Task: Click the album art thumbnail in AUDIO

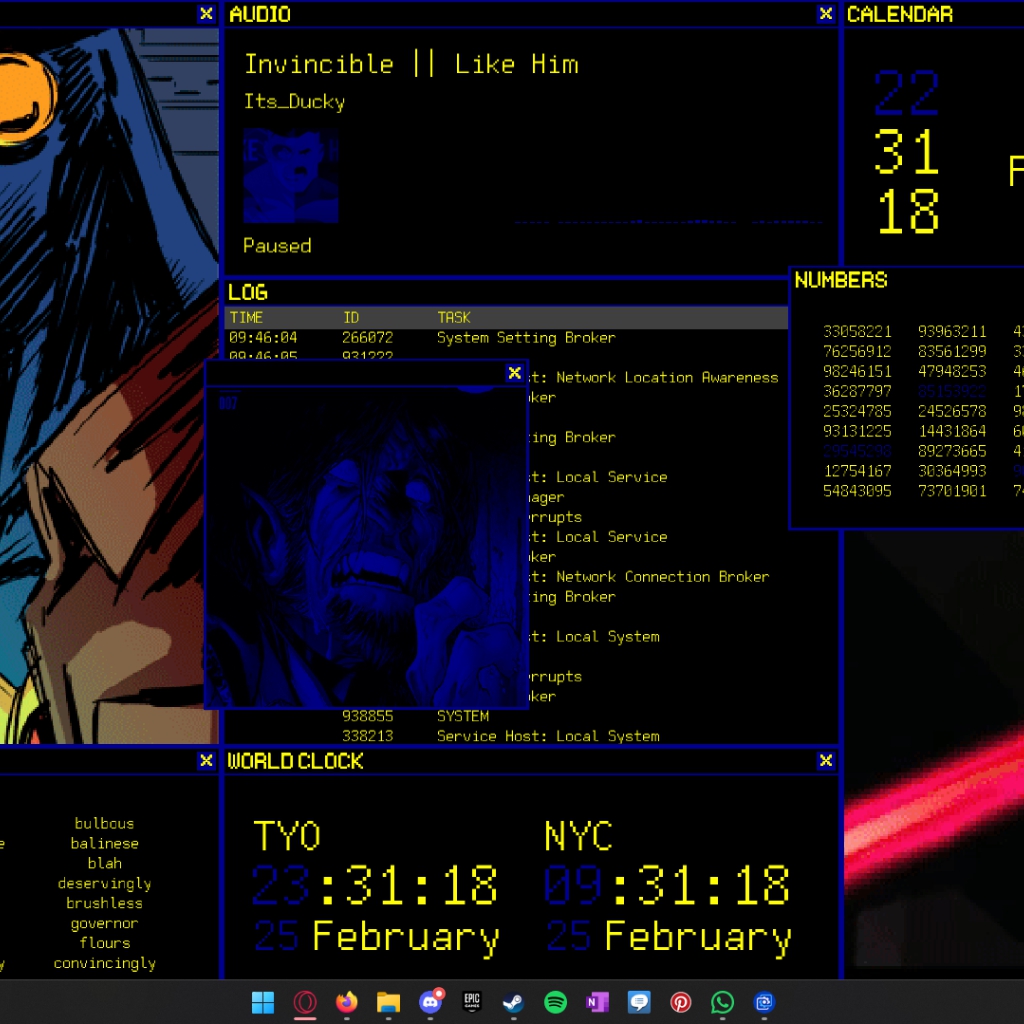Action: [291, 176]
